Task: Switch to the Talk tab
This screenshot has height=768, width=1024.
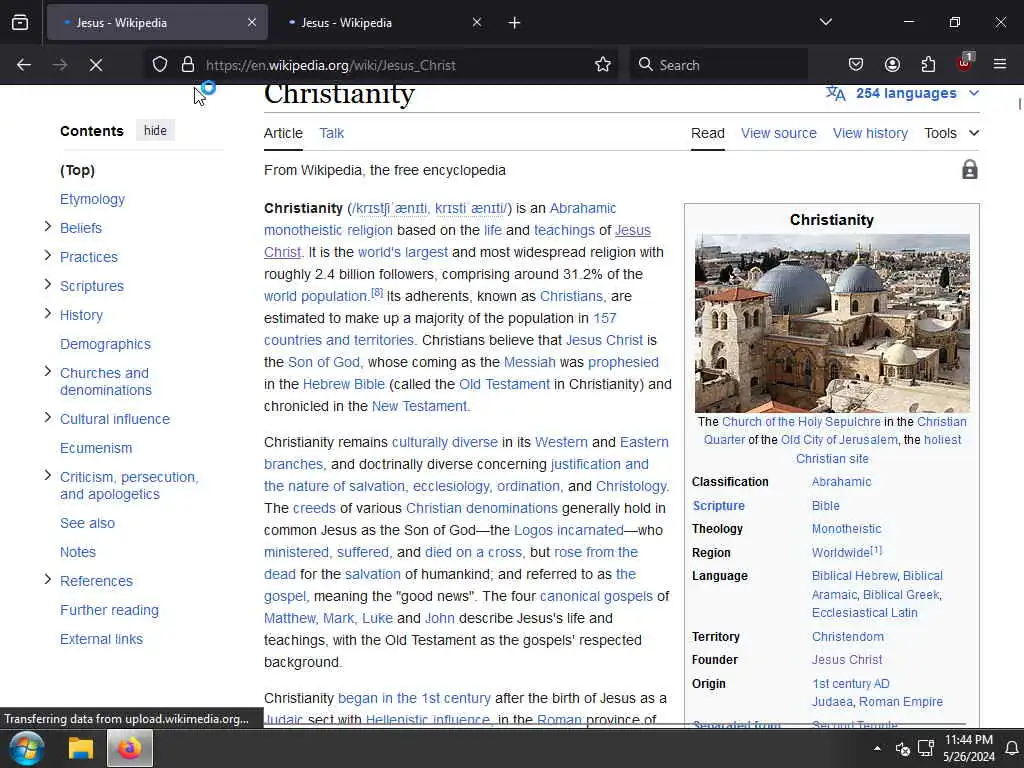Action: coord(332,133)
